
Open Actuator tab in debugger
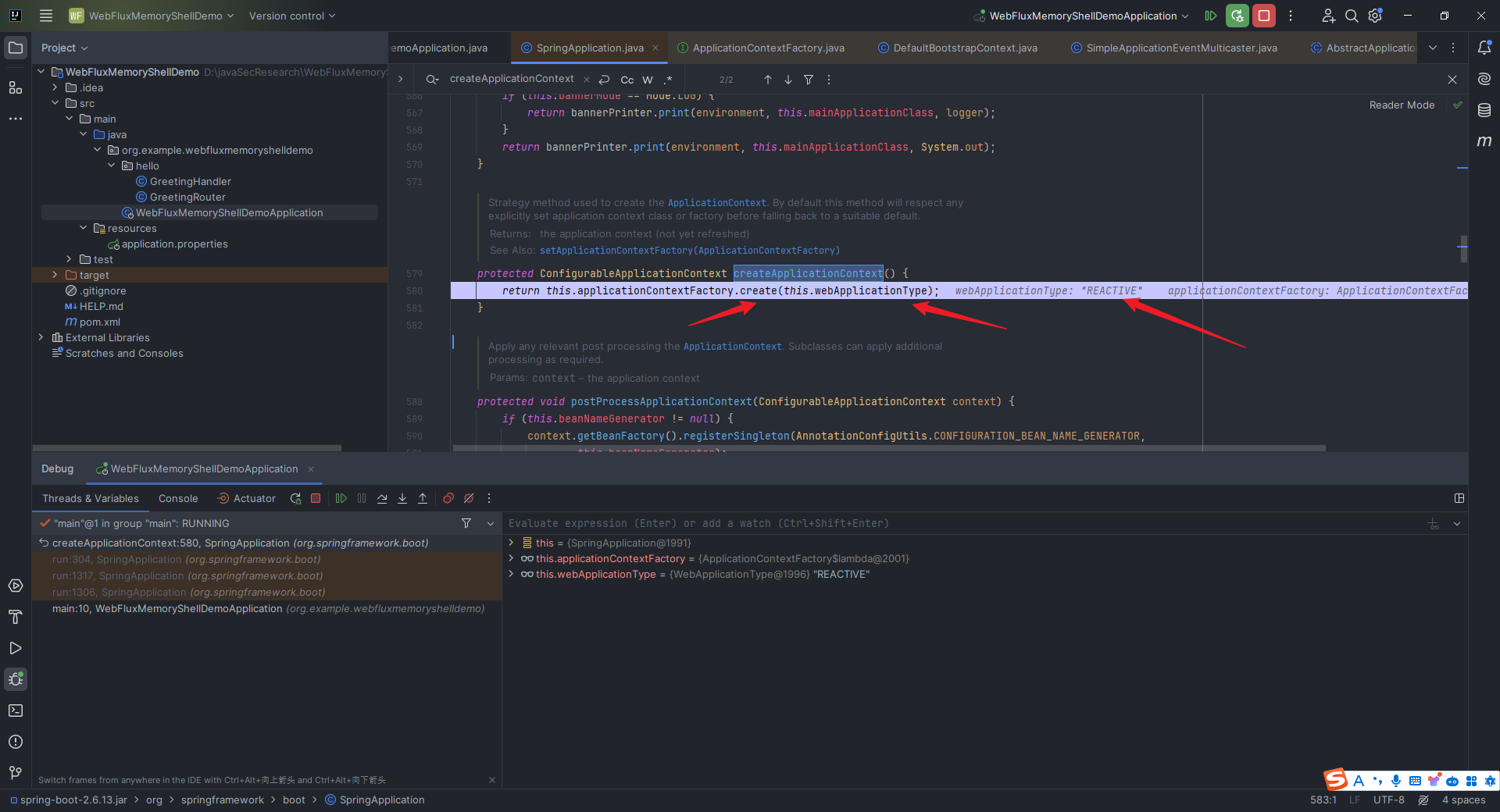pyautogui.click(x=246, y=498)
